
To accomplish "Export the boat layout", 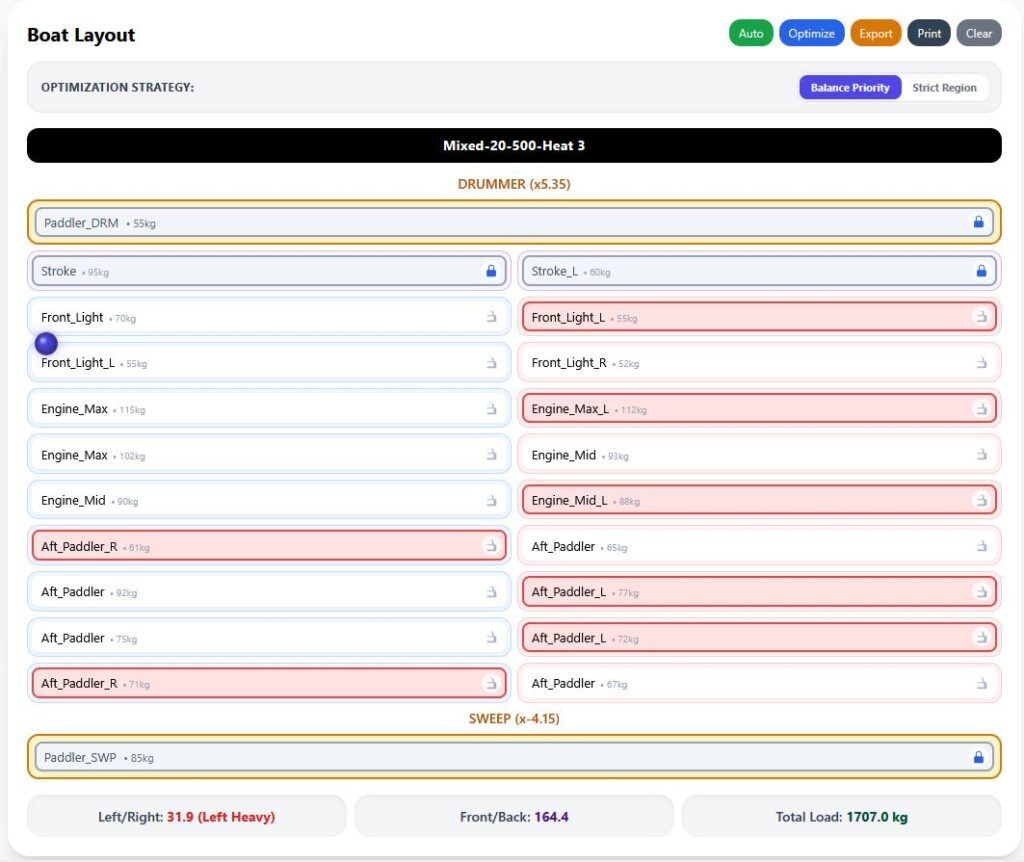I will coord(876,33).
